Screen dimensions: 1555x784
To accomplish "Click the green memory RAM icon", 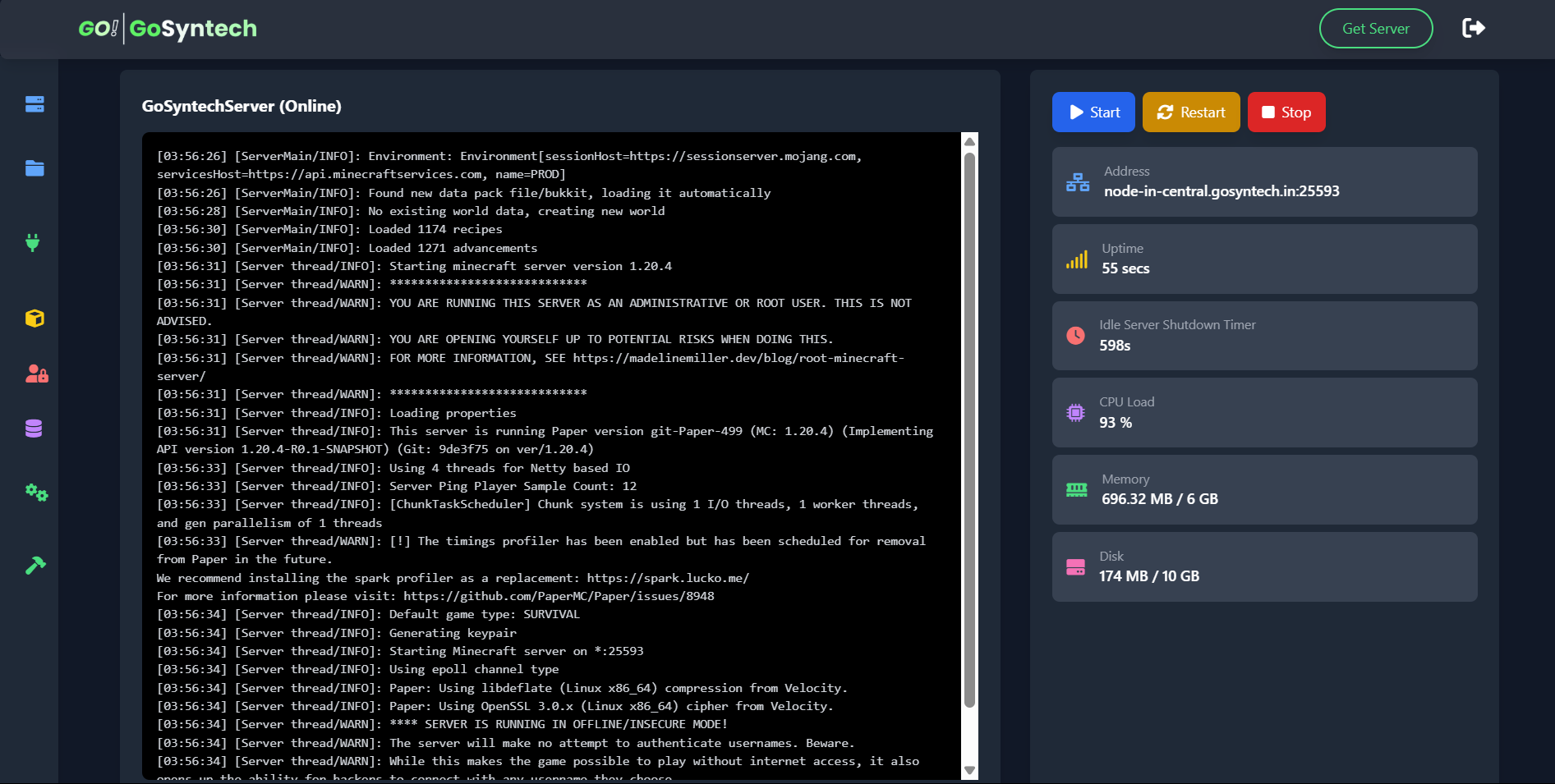I will (1077, 489).
